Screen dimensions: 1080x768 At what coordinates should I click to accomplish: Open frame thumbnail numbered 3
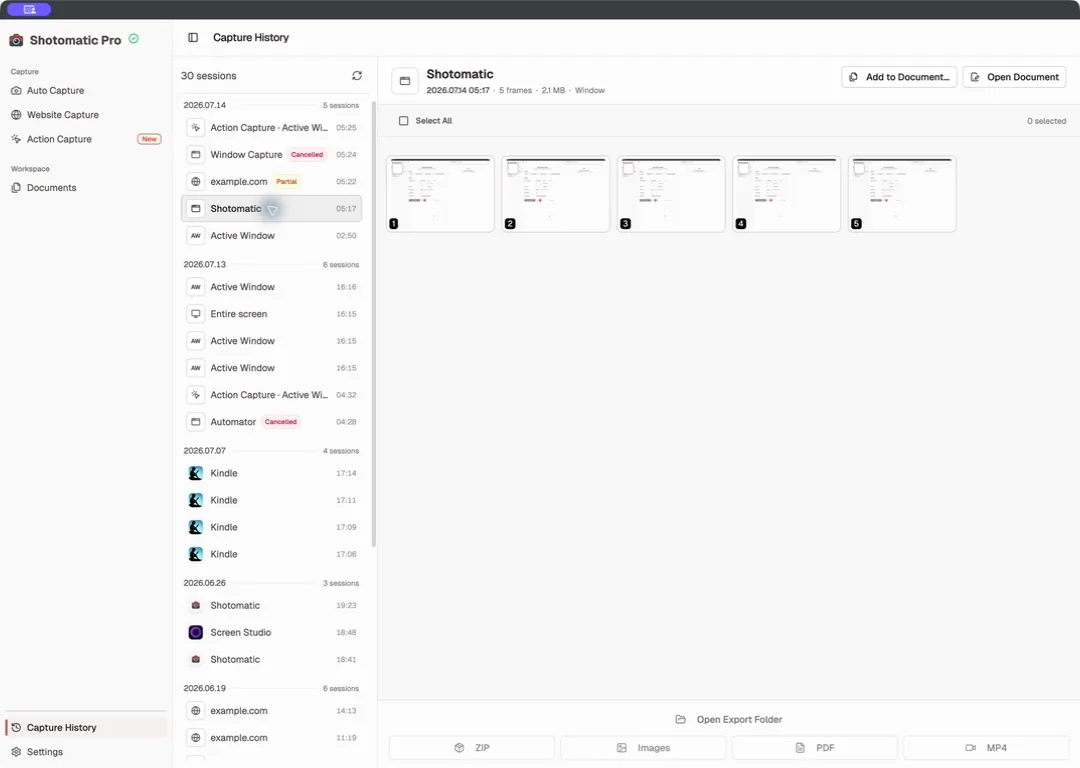click(x=671, y=194)
